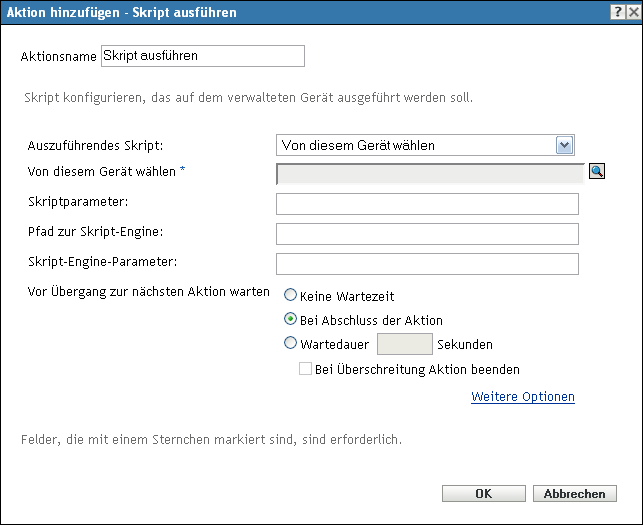Click into the Skriptparameter input field

(x=427, y=204)
